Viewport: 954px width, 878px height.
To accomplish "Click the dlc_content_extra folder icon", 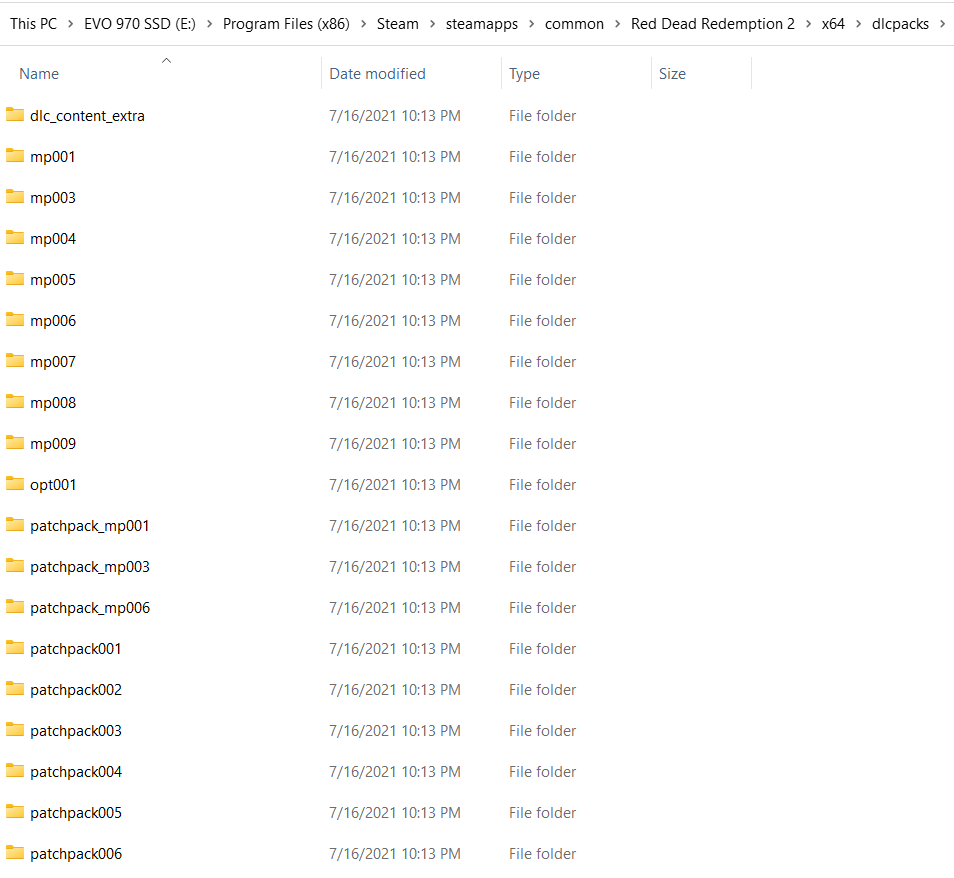I will point(15,114).
